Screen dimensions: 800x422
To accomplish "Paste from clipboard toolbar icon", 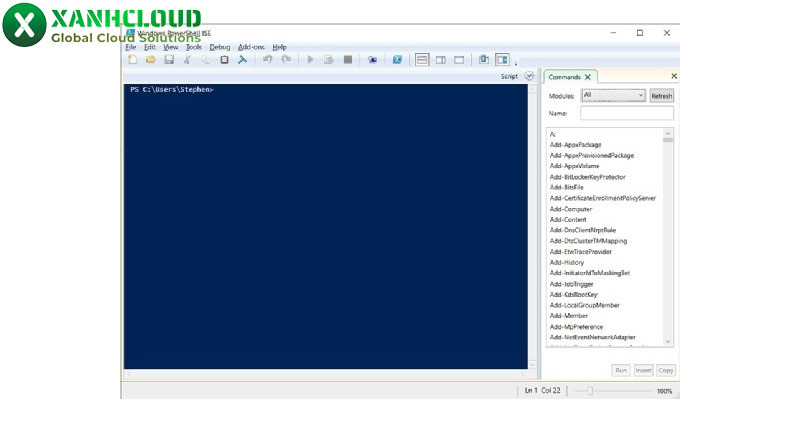I will (x=224, y=60).
